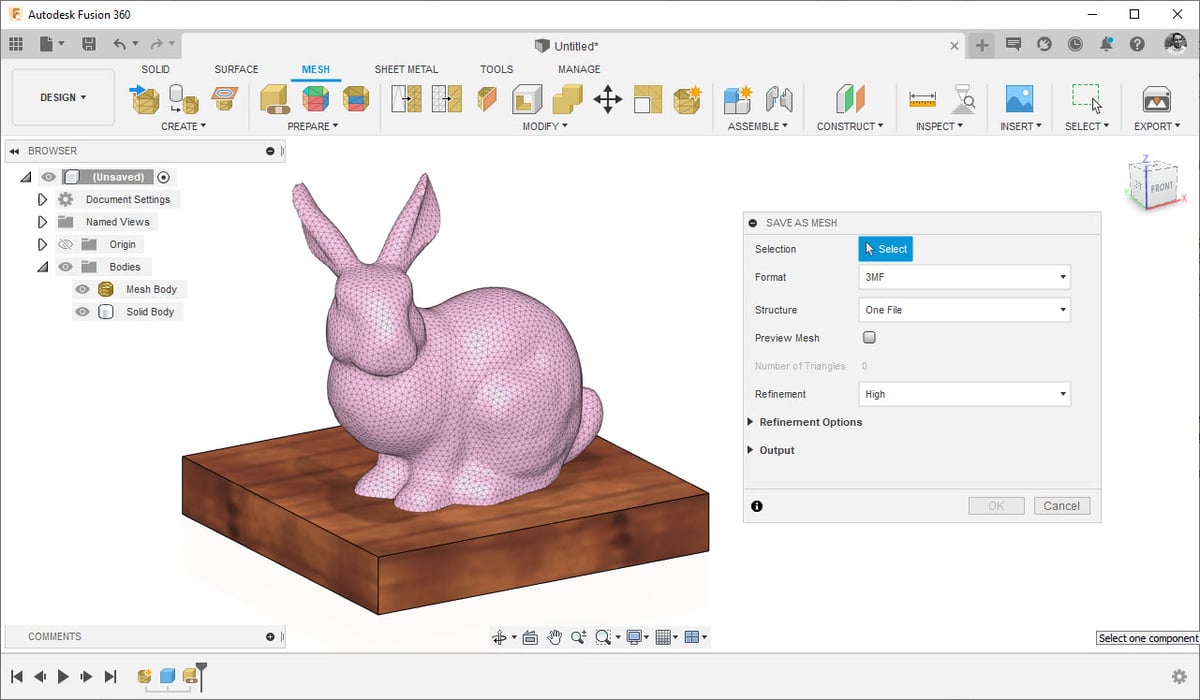Expand the Refinement Options section
Screen dimensions: 1200x700
click(751, 422)
